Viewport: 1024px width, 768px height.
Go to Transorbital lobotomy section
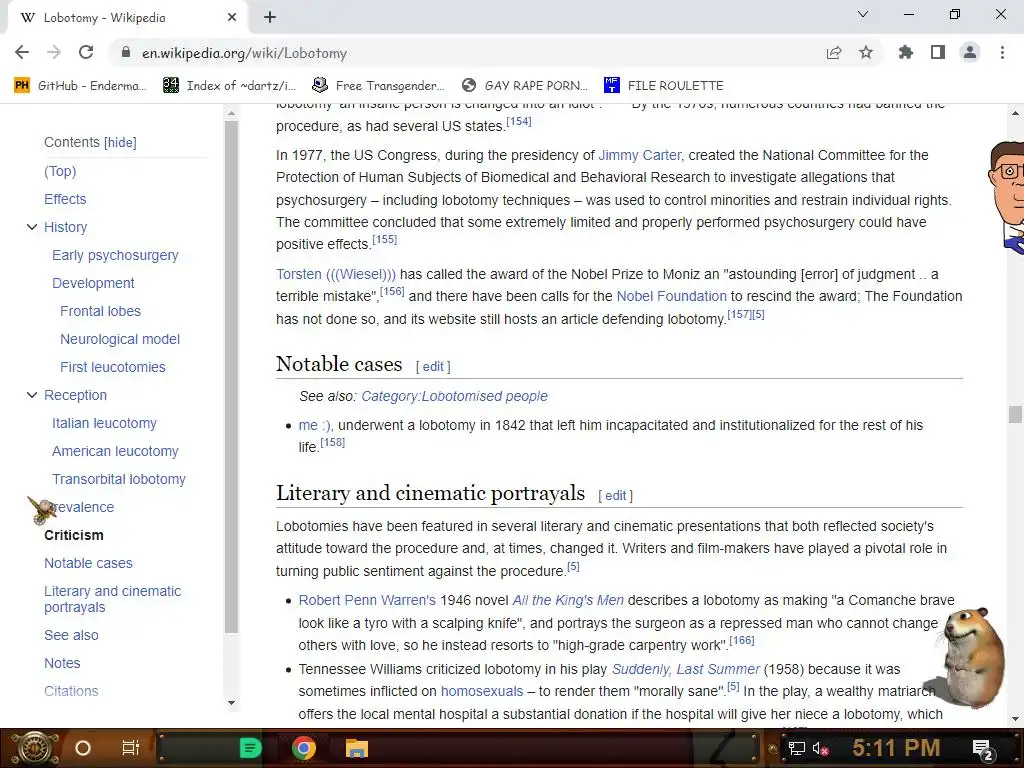point(119,479)
